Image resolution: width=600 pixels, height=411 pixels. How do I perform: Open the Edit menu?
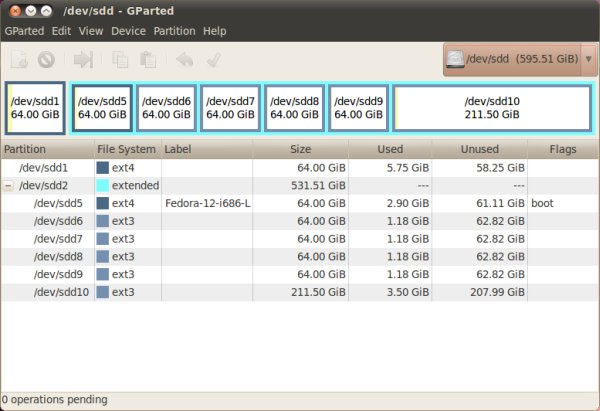tap(61, 31)
